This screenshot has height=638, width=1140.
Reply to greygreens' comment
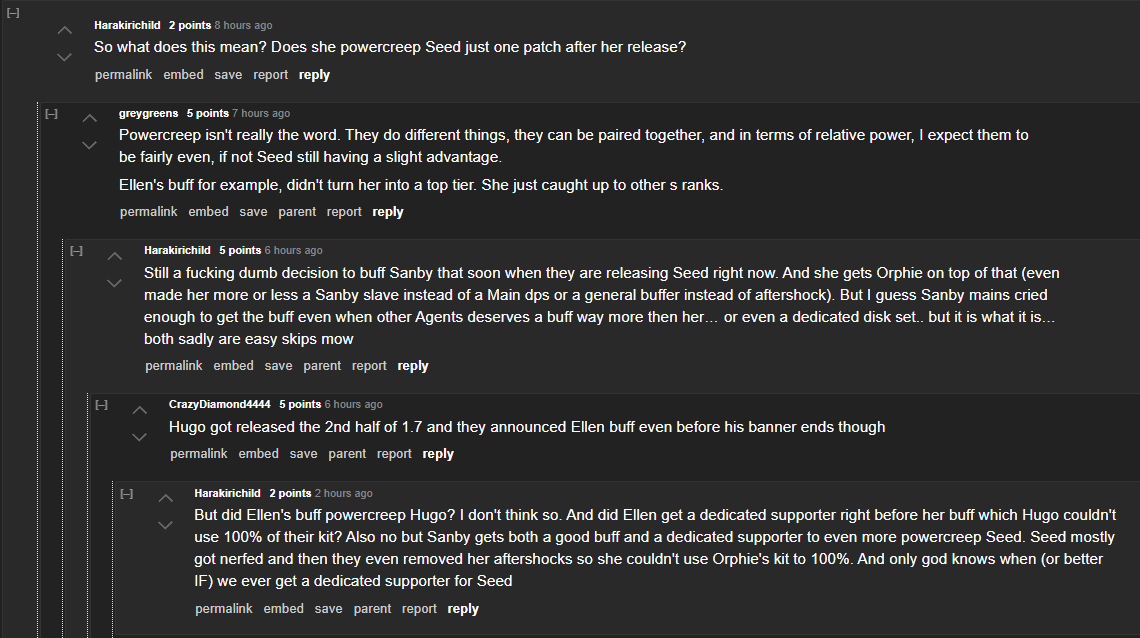click(388, 212)
